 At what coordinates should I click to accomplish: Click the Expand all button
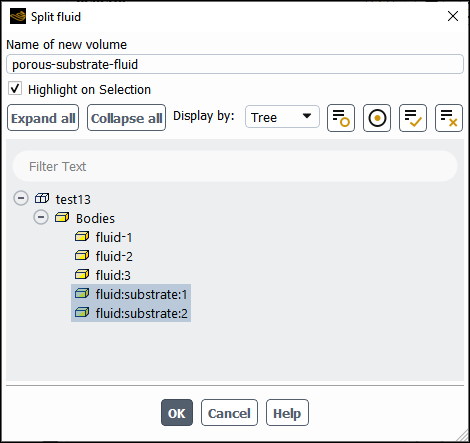[43, 118]
